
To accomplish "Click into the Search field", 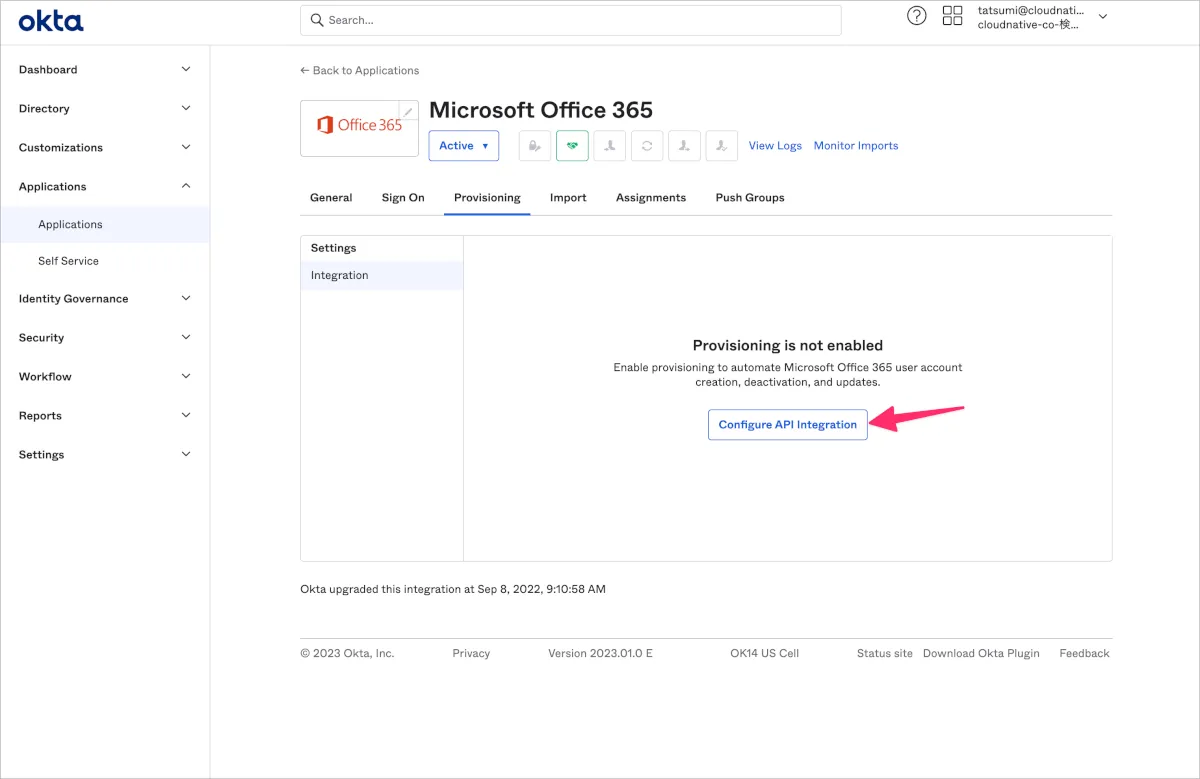I will [x=570, y=20].
